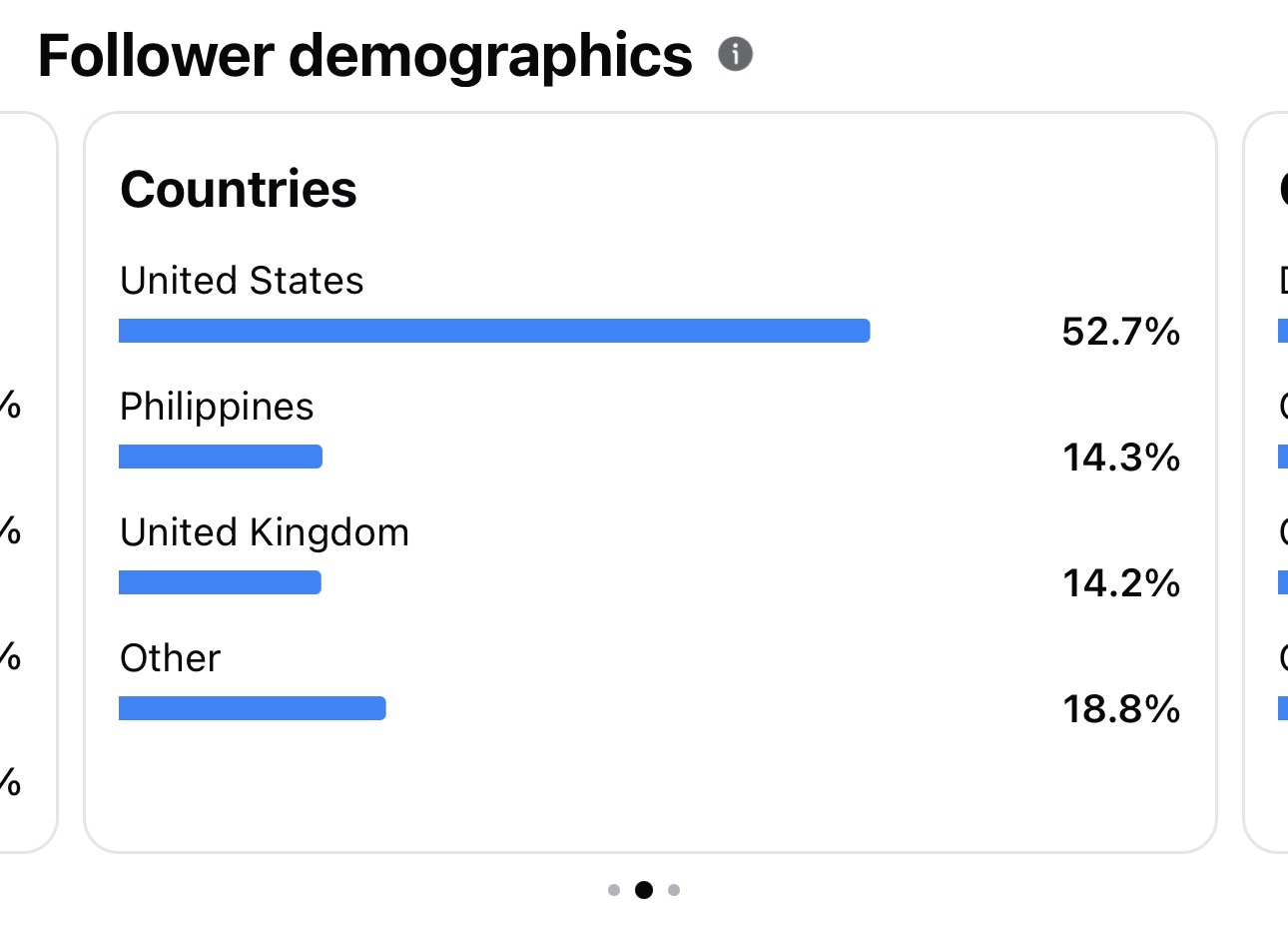The height and width of the screenshot is (936, 1288).
Task: Click the 52.7% value
Action: (x=1121, y=332)
